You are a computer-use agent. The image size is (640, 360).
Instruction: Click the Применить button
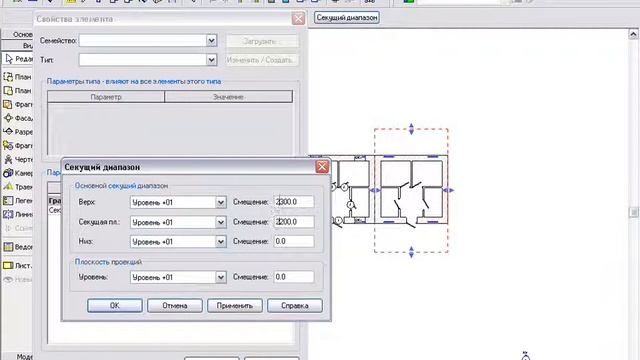(x=235, y=305)
